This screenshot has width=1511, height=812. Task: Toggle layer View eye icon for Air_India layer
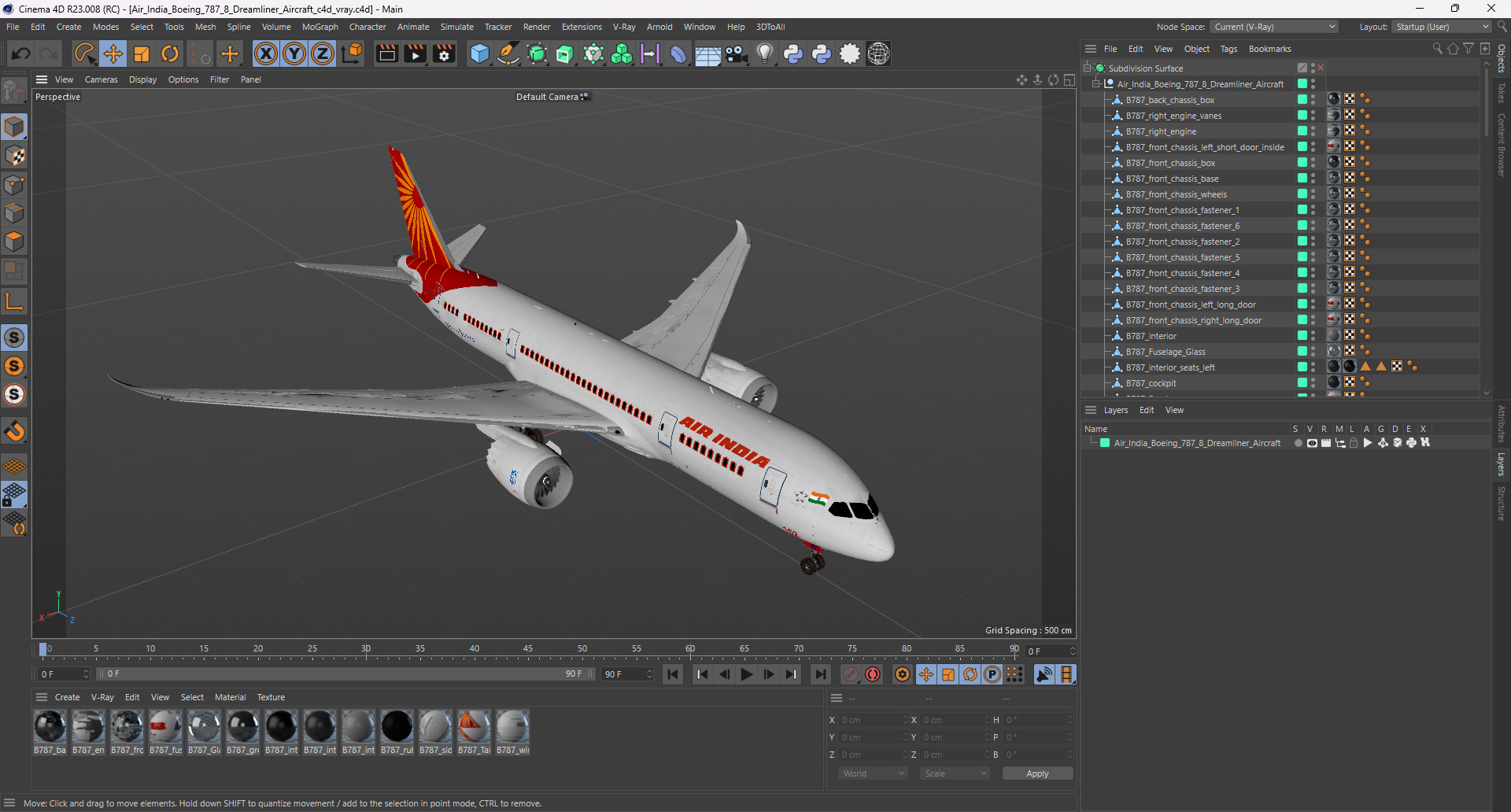[x=1312, y=443]
